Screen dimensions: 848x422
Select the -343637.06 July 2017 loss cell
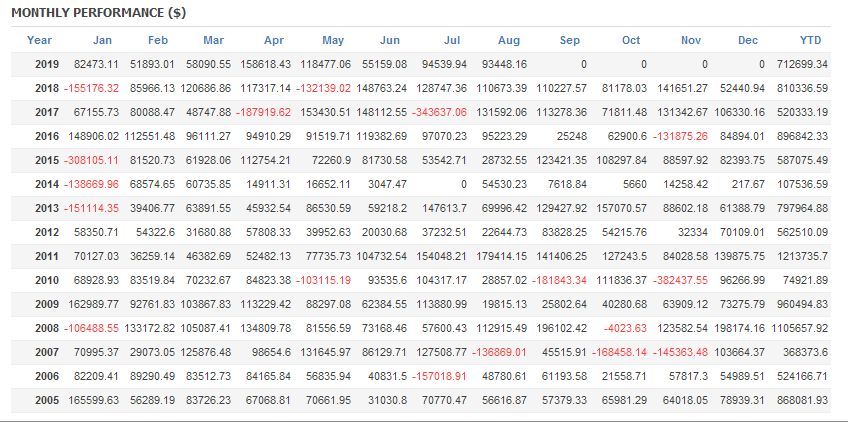click(x=443, y=112)
